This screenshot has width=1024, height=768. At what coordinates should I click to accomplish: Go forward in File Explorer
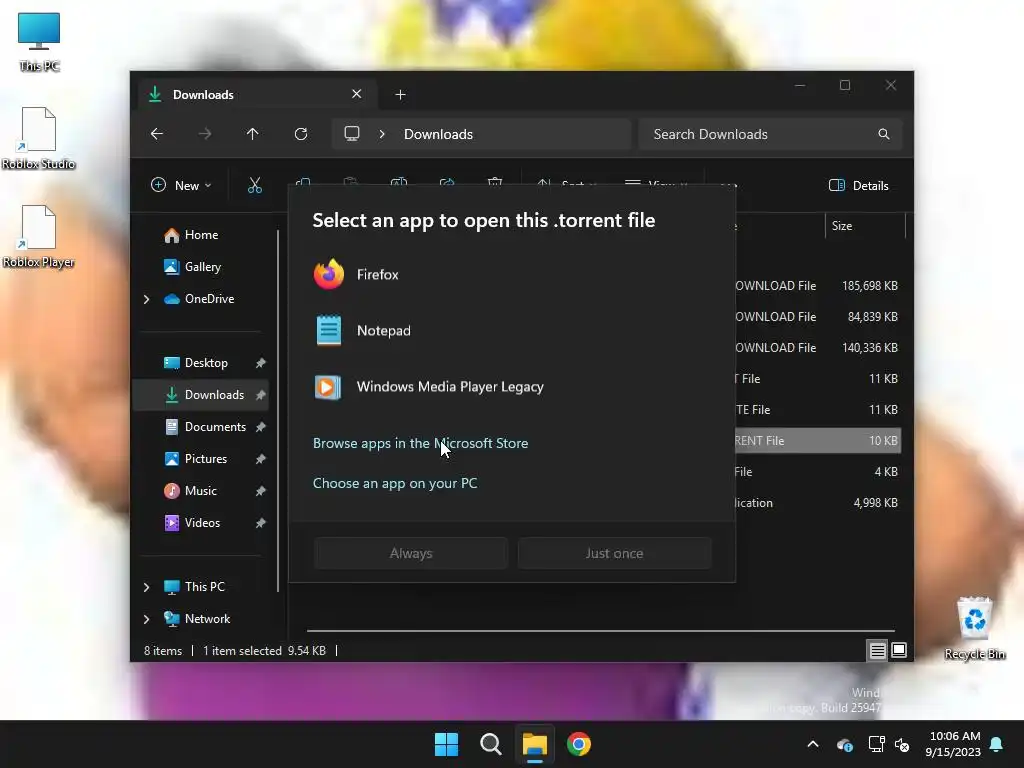pyautogui.click(x=205, y=134)
